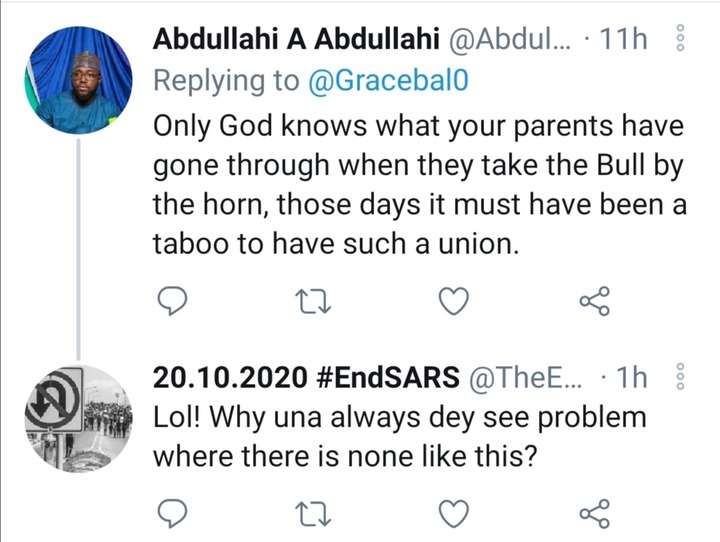Open the 1h timestamp of the second tweet
The width and height of the screenshot is (720, 542).
631,378
